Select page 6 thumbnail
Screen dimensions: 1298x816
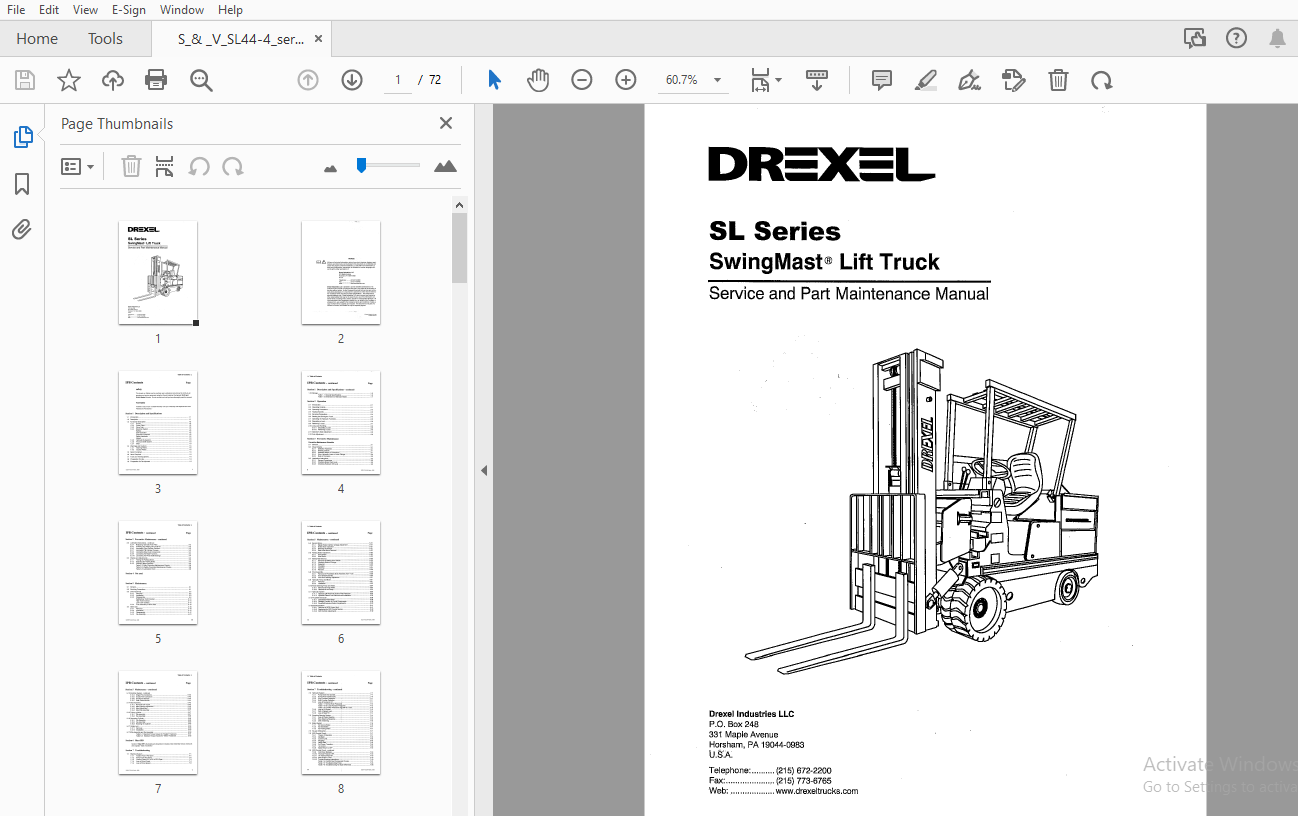click(x=341, y=573)
